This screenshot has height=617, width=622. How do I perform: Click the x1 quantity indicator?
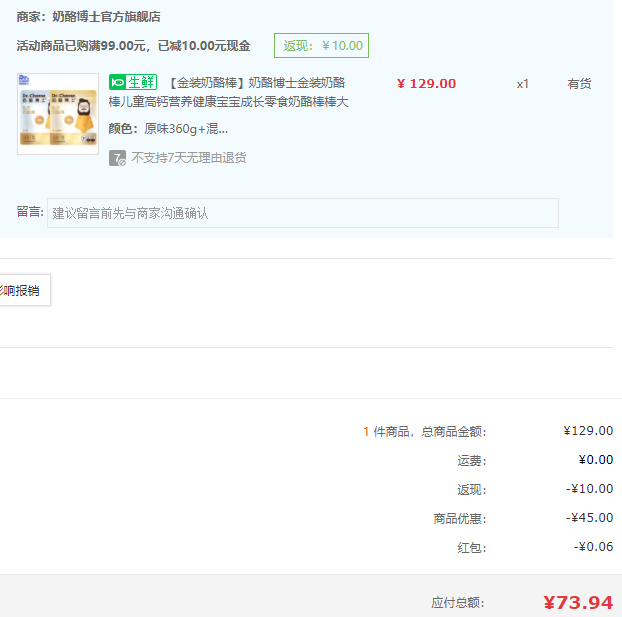pos(522,84)
